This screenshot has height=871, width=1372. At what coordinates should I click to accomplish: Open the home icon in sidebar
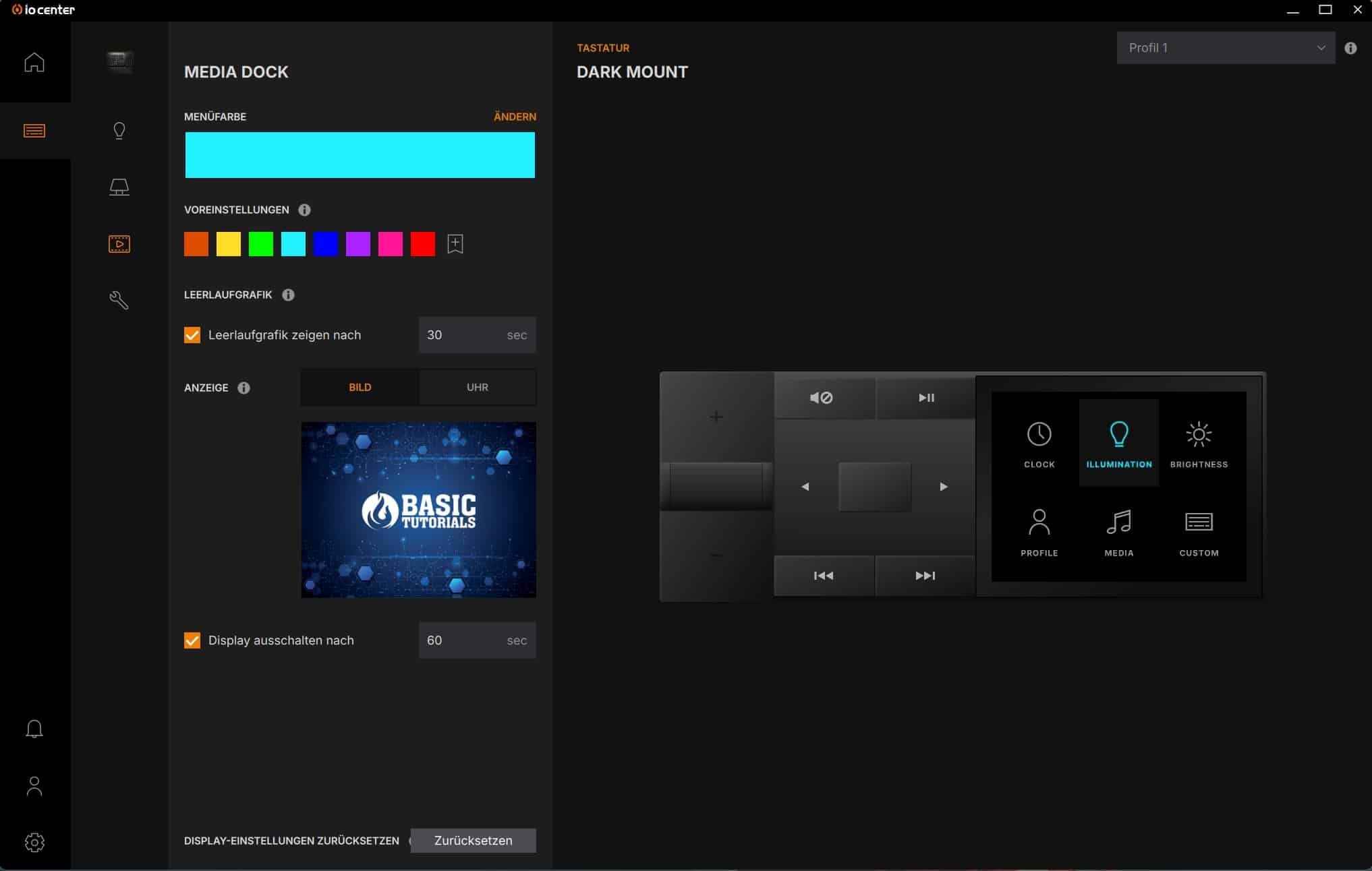coord(34,63)
